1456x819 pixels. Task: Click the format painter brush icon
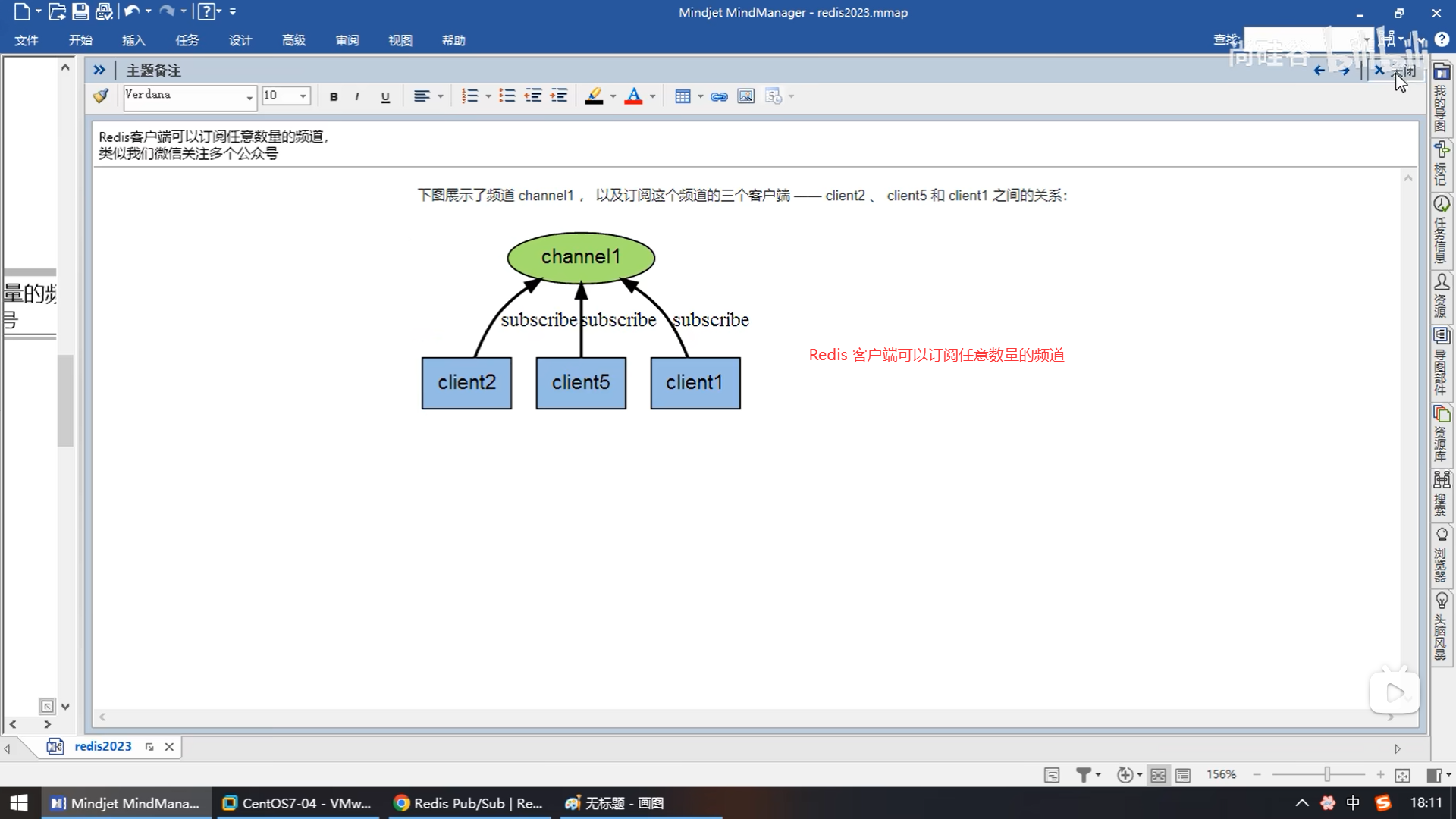(101, 96)
